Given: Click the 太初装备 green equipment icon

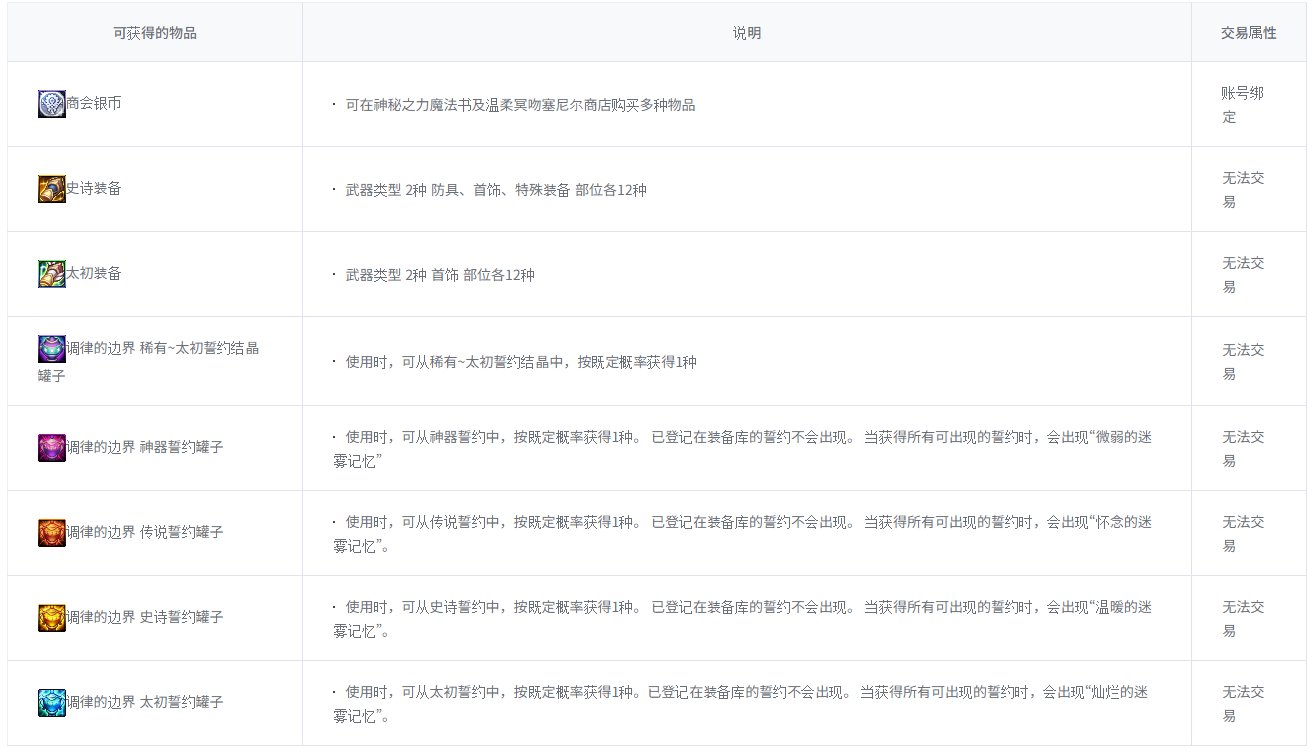Looking at the screenshot, I should pyautogui.click(x=51, y=274).
